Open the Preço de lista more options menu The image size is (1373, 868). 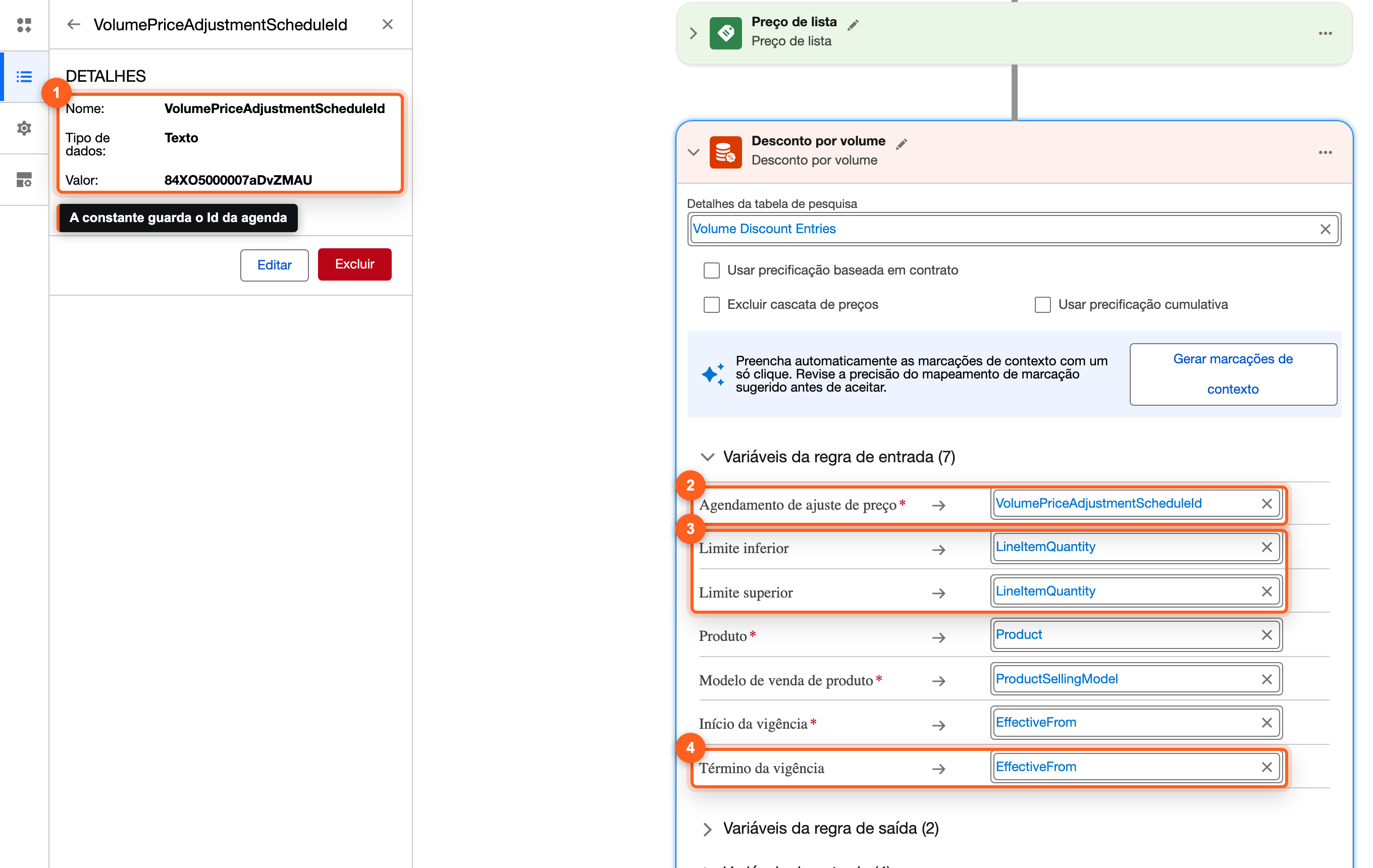pyautogui.click(x=1325, y=34)
